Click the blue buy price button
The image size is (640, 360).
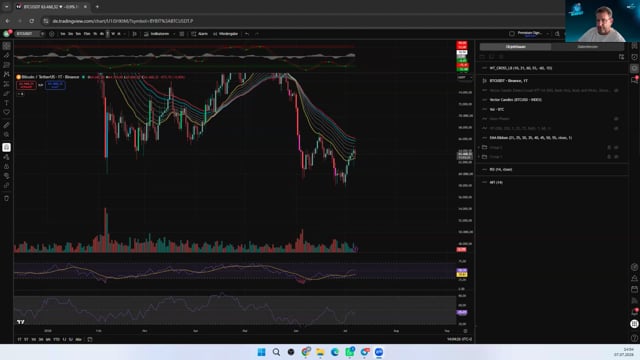55,85
